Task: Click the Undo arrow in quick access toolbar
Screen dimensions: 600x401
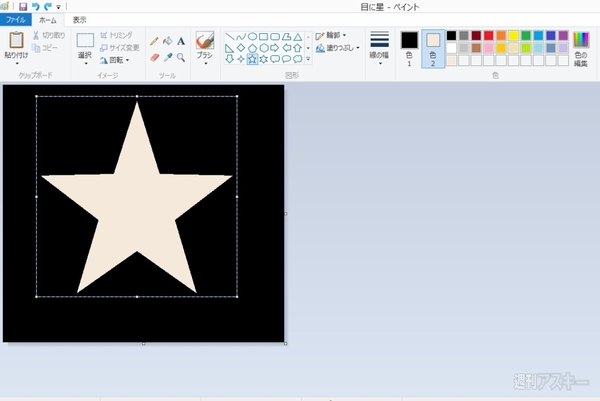Action: point(35,6)
